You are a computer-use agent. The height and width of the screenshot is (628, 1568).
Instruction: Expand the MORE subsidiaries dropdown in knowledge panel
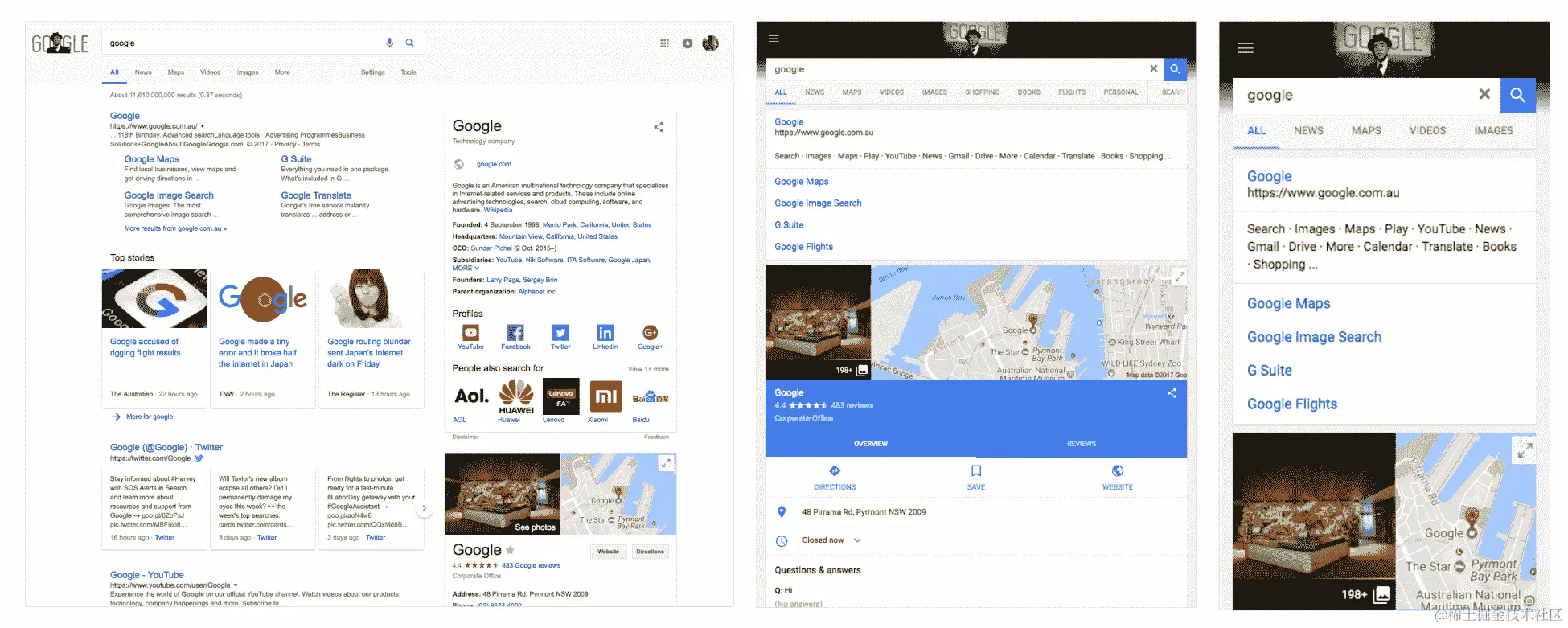(x=466, y=268)
